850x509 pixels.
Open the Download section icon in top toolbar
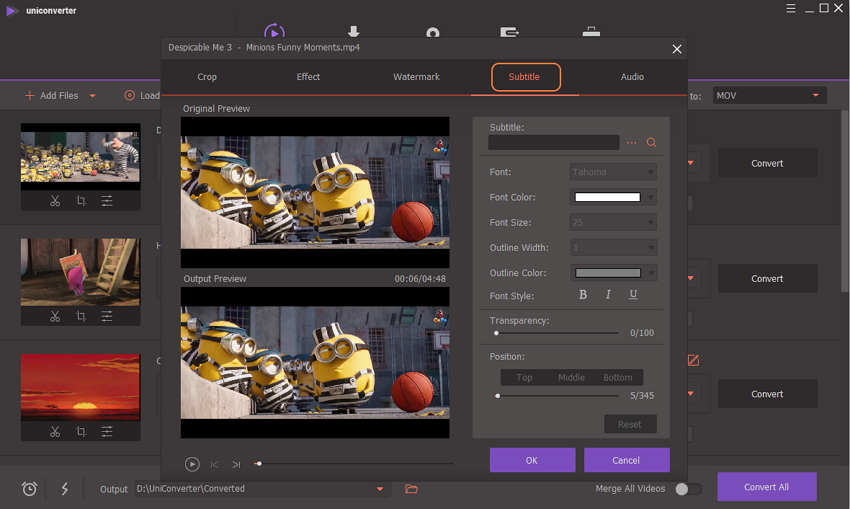353,31
